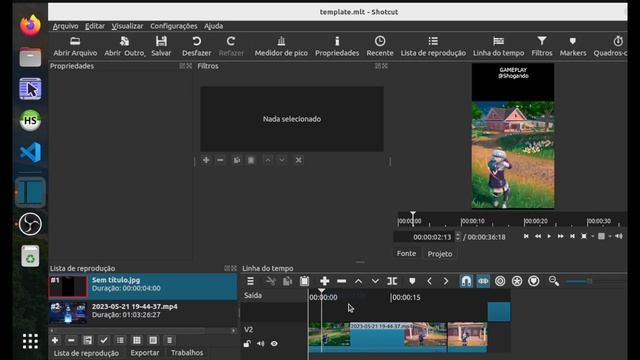The width and height of the screenshot is (640, 360).
Task: Open player grid display options
Action: click(601, 236)
